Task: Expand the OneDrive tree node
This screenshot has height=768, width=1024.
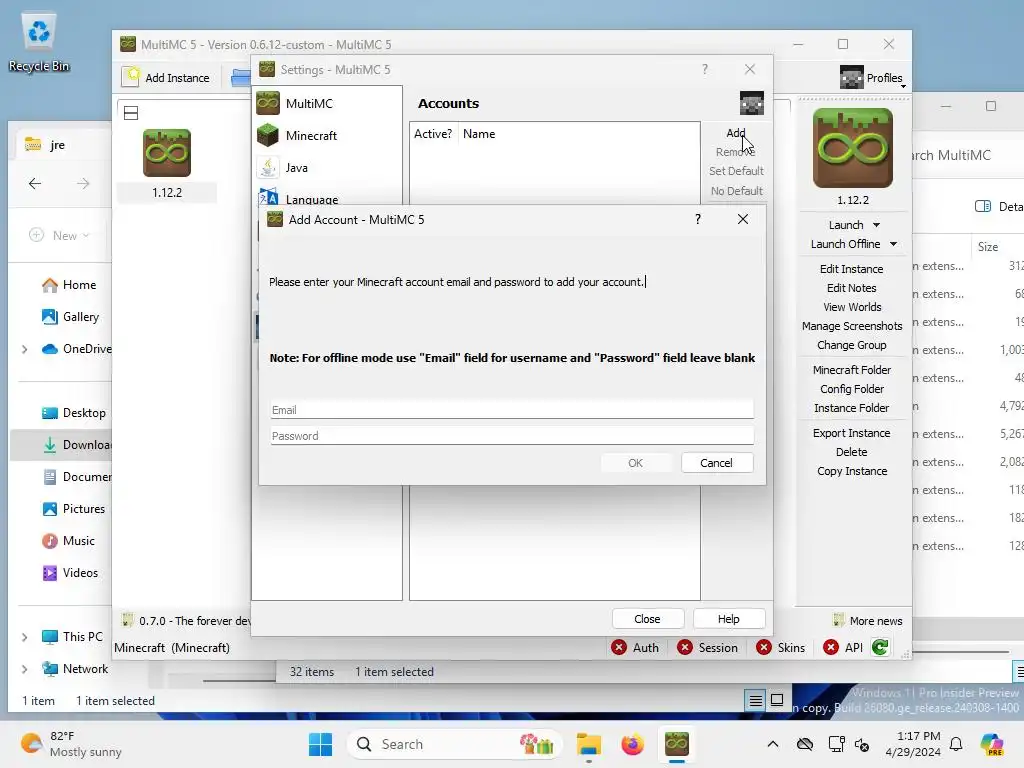Action: coord(25,349)
